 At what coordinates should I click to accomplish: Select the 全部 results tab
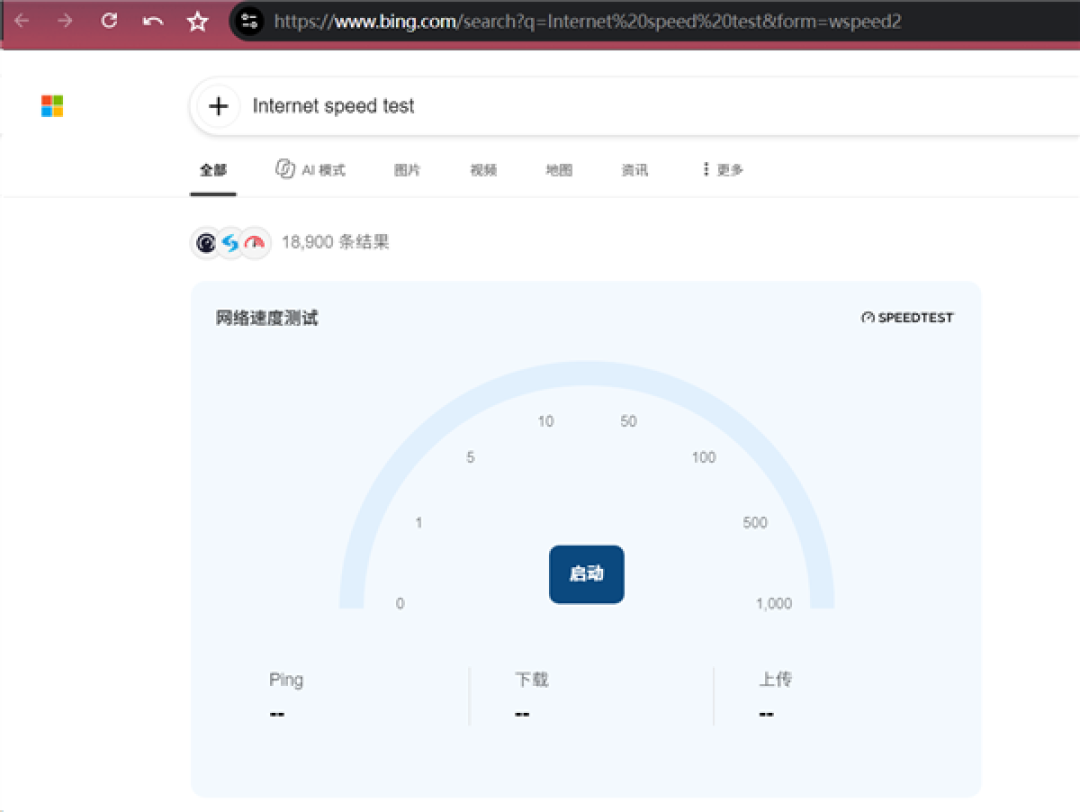click(214, 170)
